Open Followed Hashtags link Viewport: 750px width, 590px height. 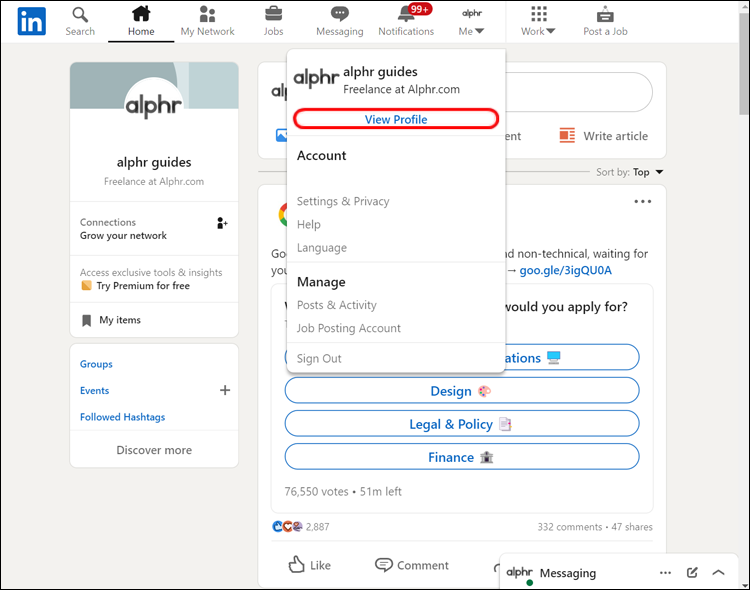pos(122,417)
